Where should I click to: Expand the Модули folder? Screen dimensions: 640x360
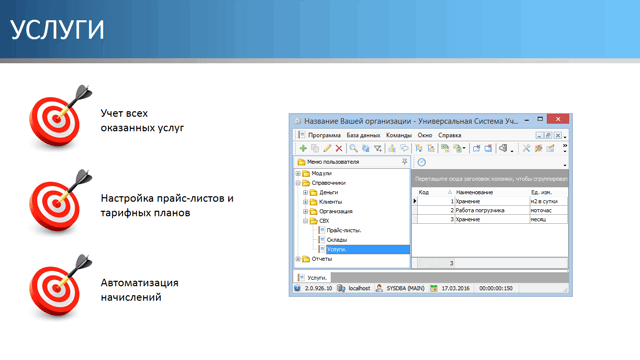coord(298,173)
